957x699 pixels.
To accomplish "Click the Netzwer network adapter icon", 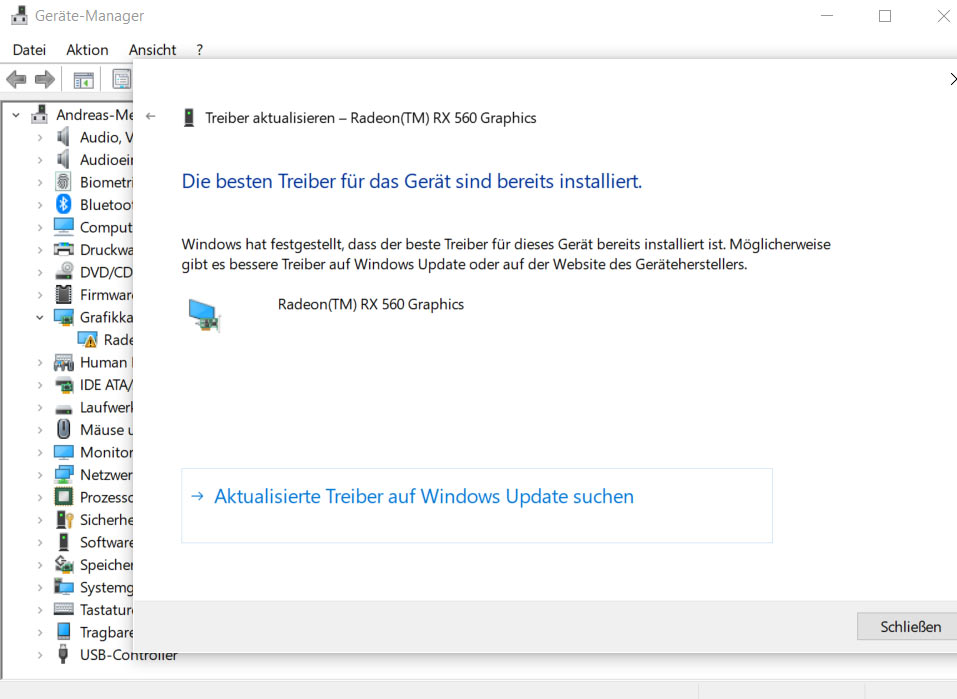I will pos(63,474).
